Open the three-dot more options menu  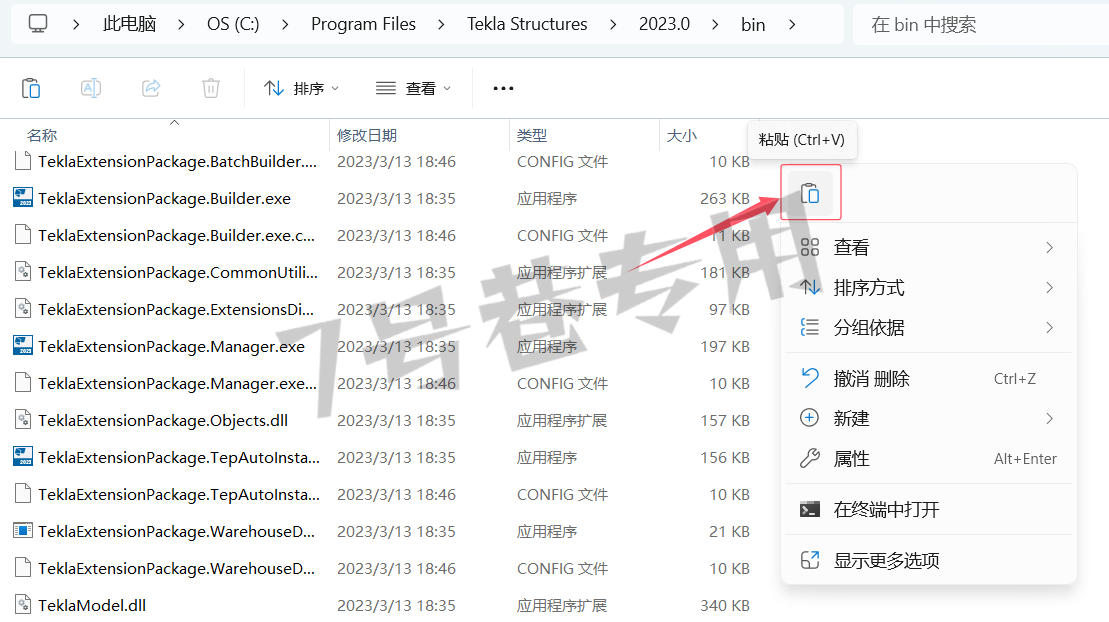[503, 88]
